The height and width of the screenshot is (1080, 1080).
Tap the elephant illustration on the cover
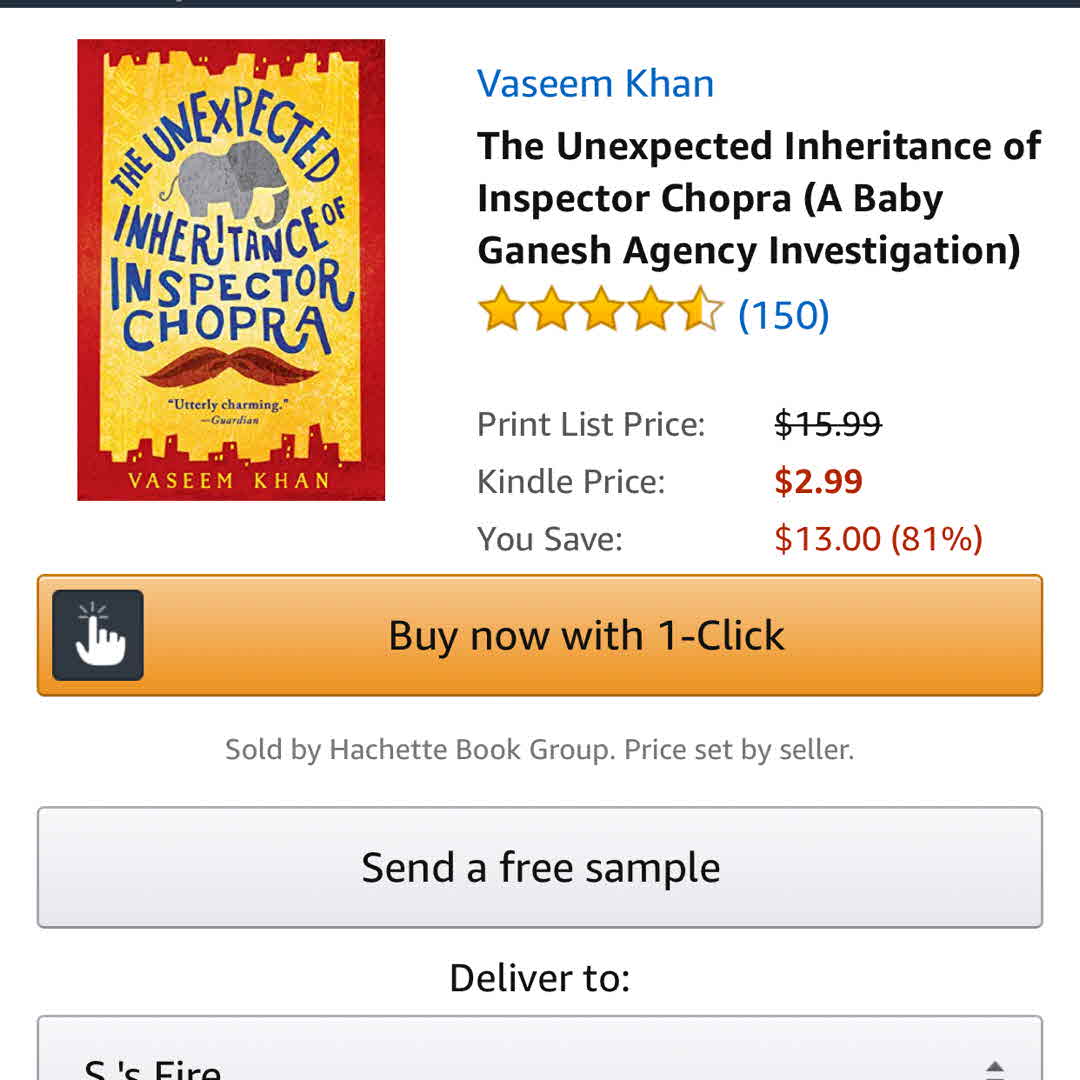pos(236,178)
